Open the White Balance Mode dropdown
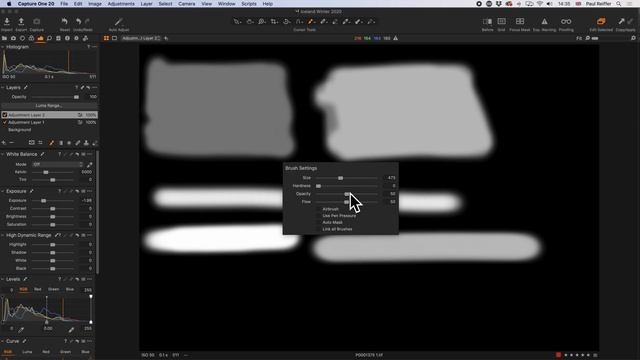Image resolution: width=640 pixels, height=360 pixels. (x=58, y=164)
